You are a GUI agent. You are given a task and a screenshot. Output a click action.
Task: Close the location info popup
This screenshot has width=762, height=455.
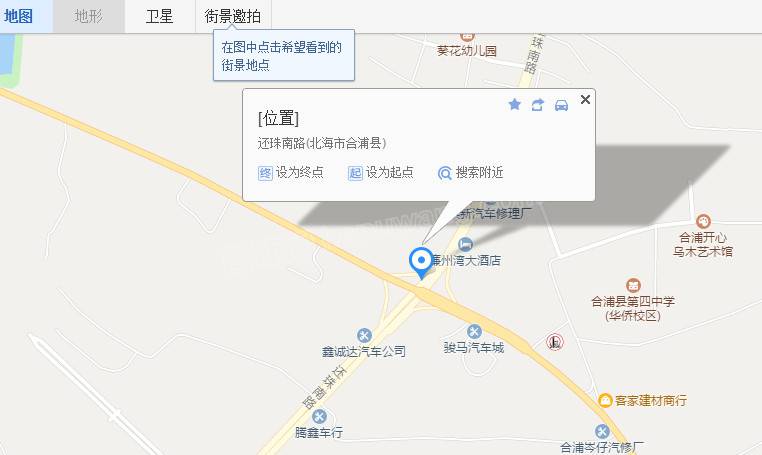(585, 100)
